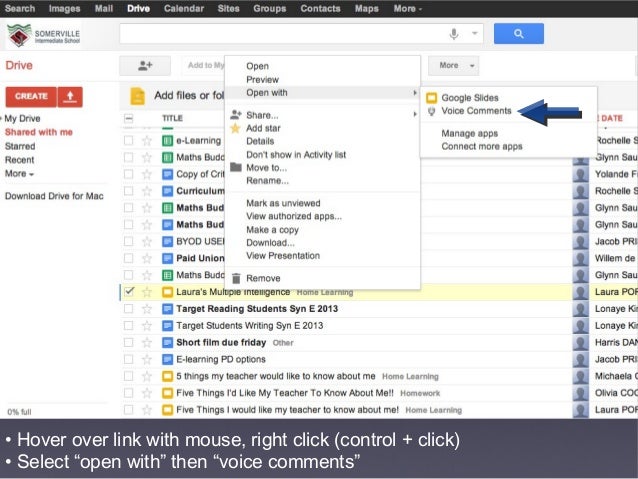The width and height of the screenshot is (638, 479).
Task: Expand the More menu in top bar
Action: 407,9
